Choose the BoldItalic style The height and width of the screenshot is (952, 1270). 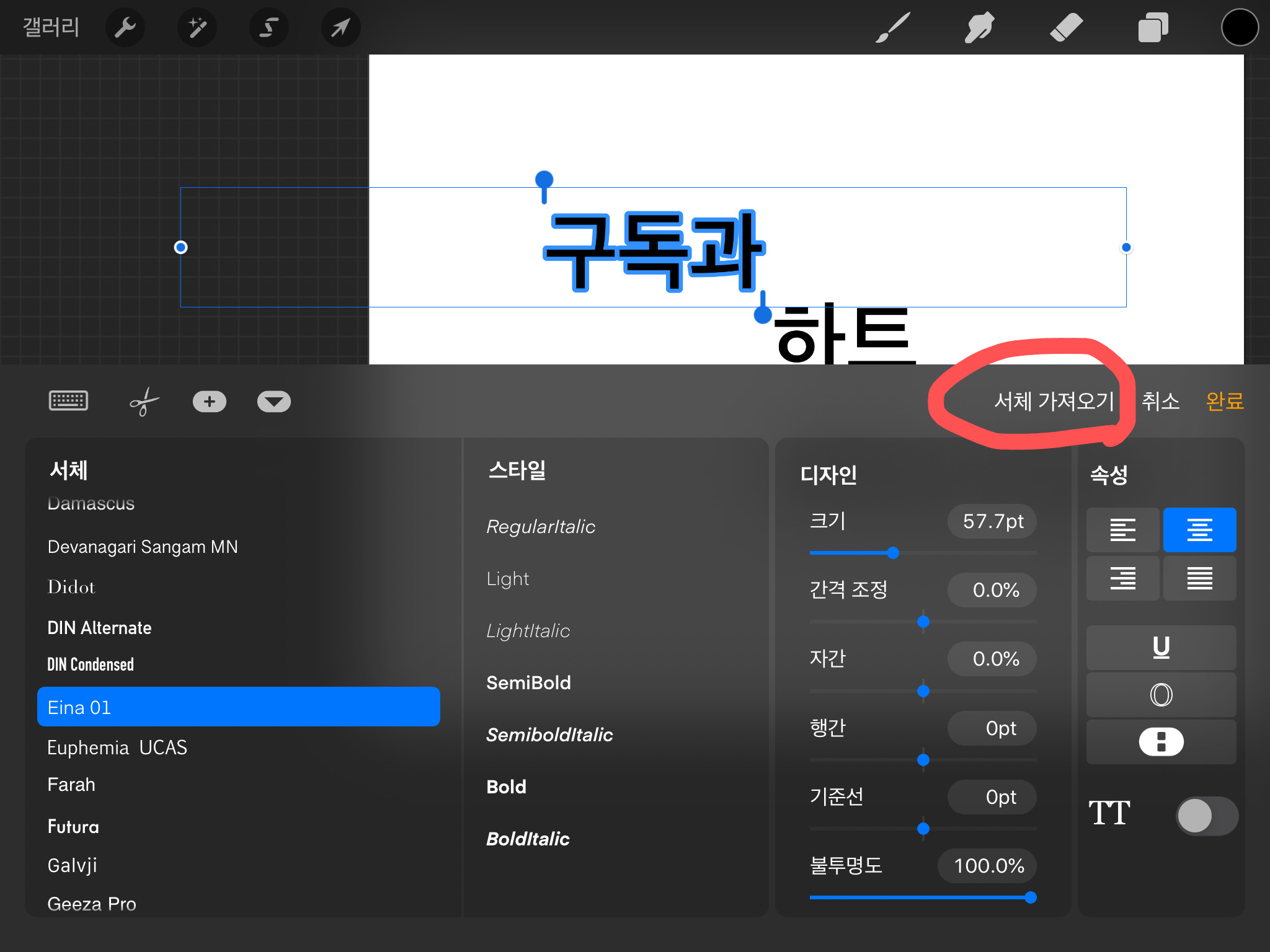pyautogui.click(x=528, y=839)
